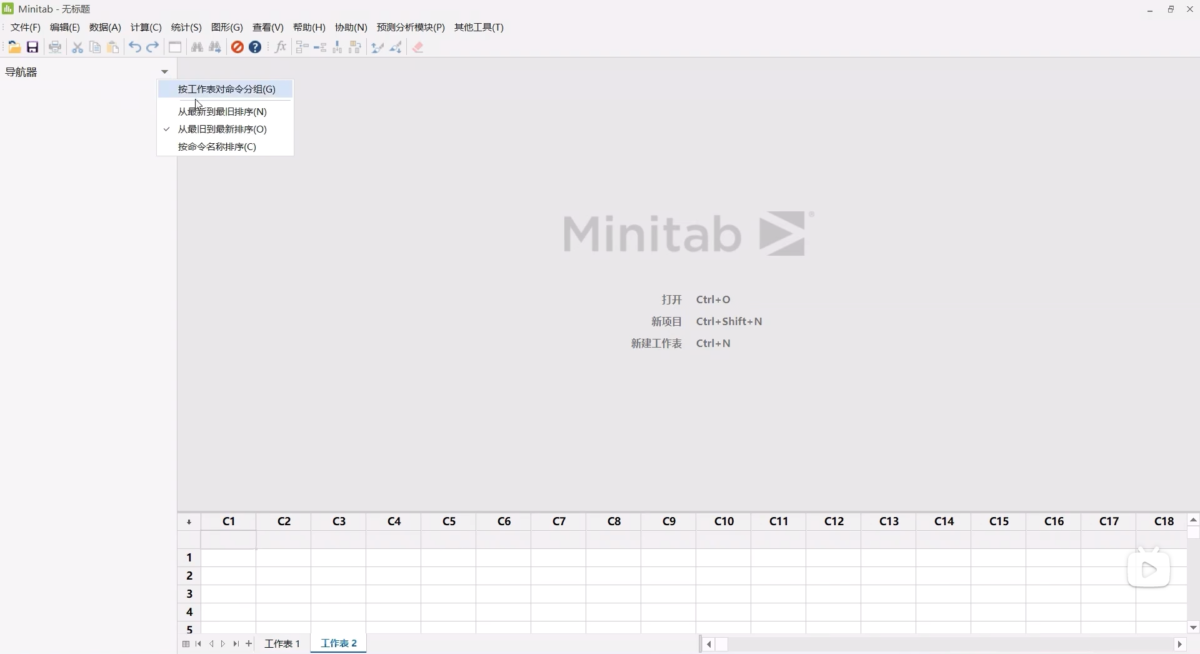Collapse the Navigator dropdown arrow

pos(165,72)
